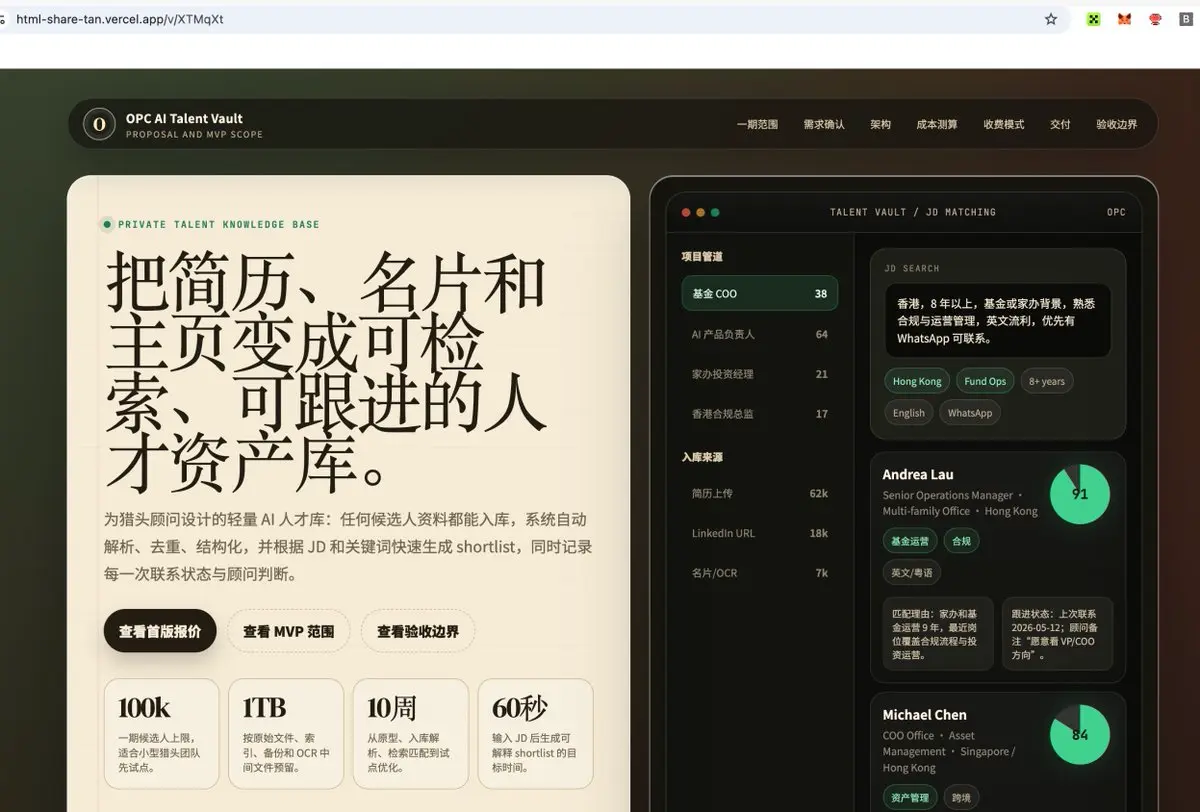Viewport: 1200px width, 812px height.
Task: Toggle the English filter tag
Action: [x=909, y=413]
